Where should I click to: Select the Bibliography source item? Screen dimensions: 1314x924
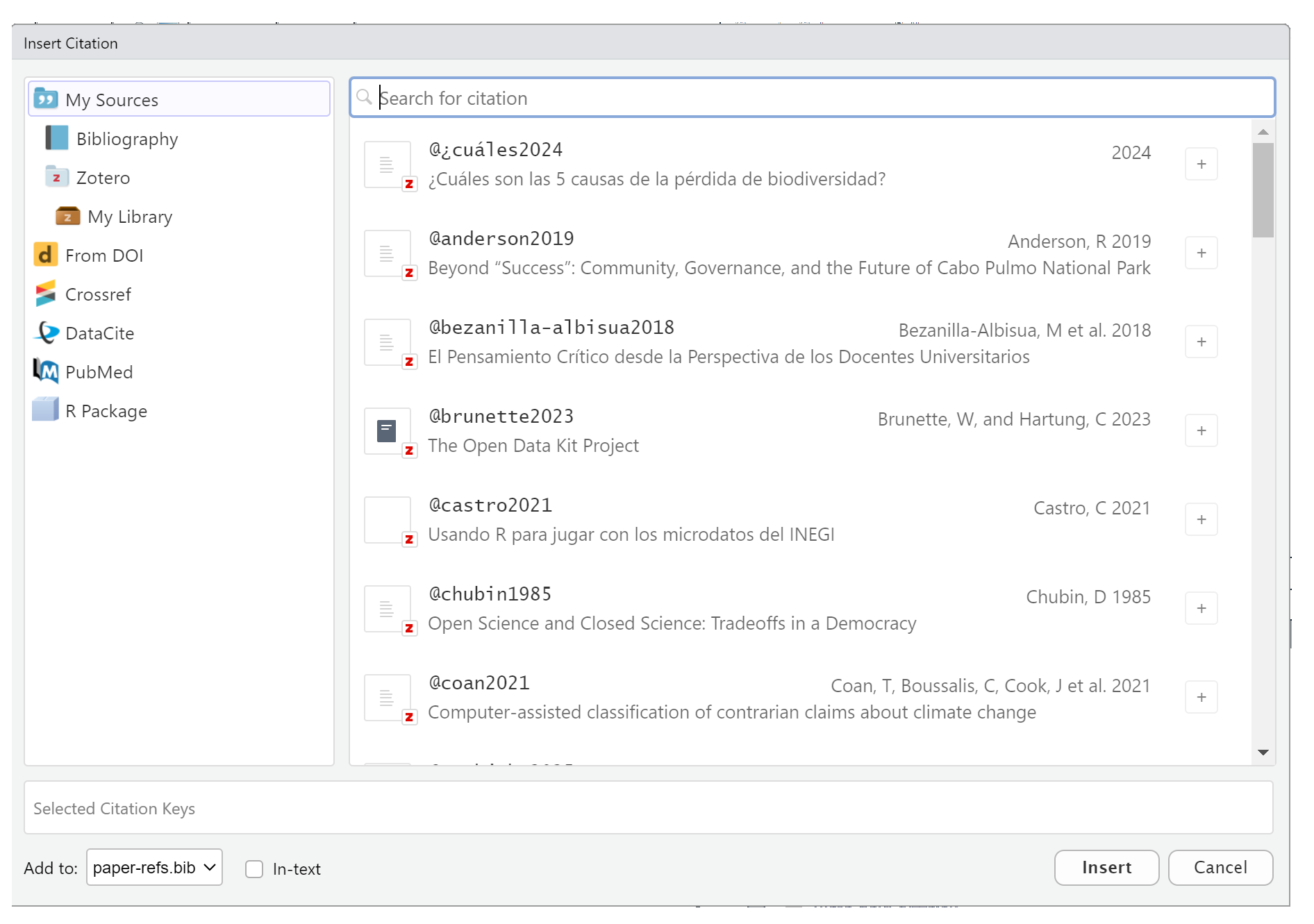[126, 139]
